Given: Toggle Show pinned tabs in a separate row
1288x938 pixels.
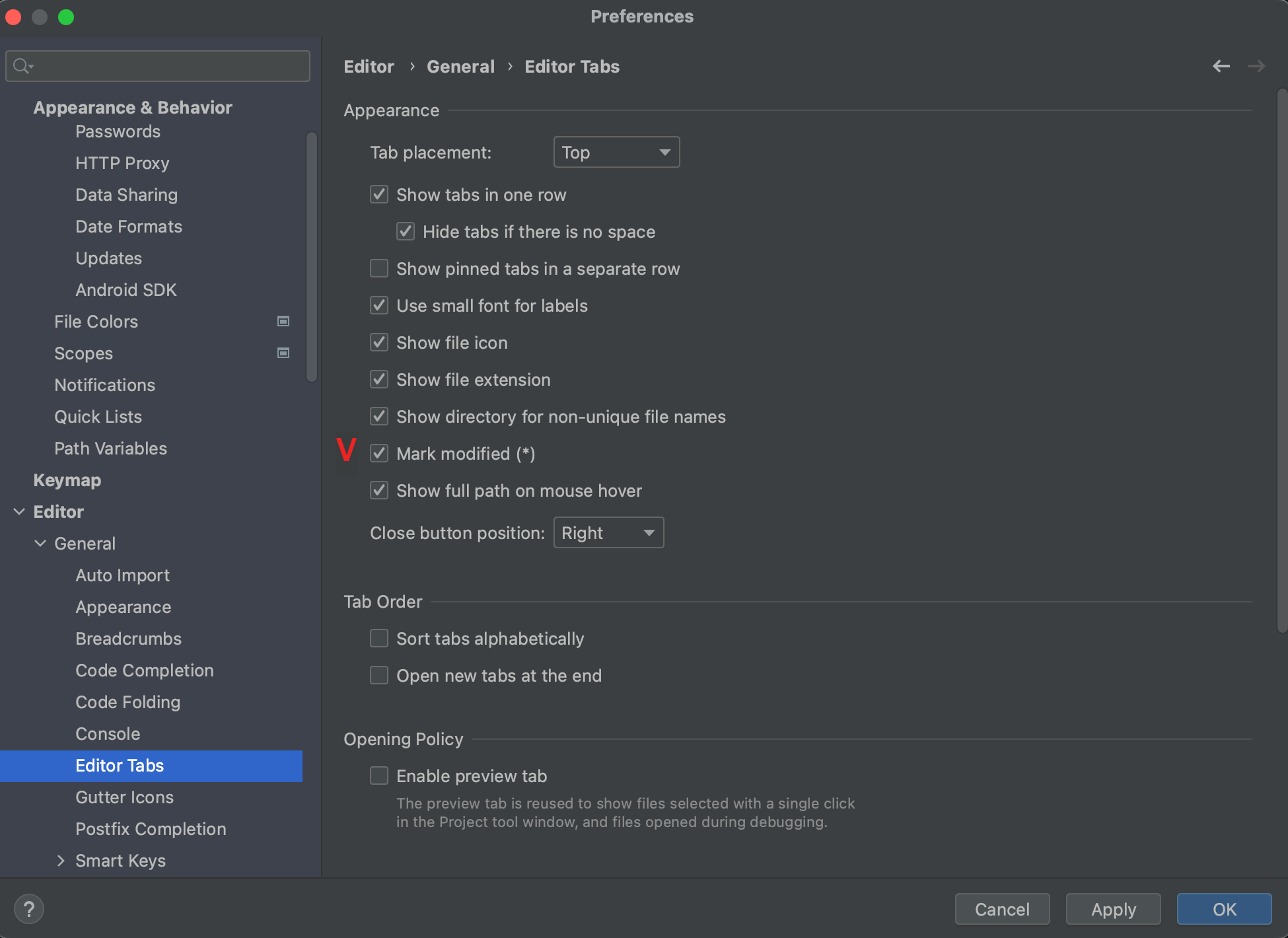Looking at the screenshot, I should (x=379, y=269).
